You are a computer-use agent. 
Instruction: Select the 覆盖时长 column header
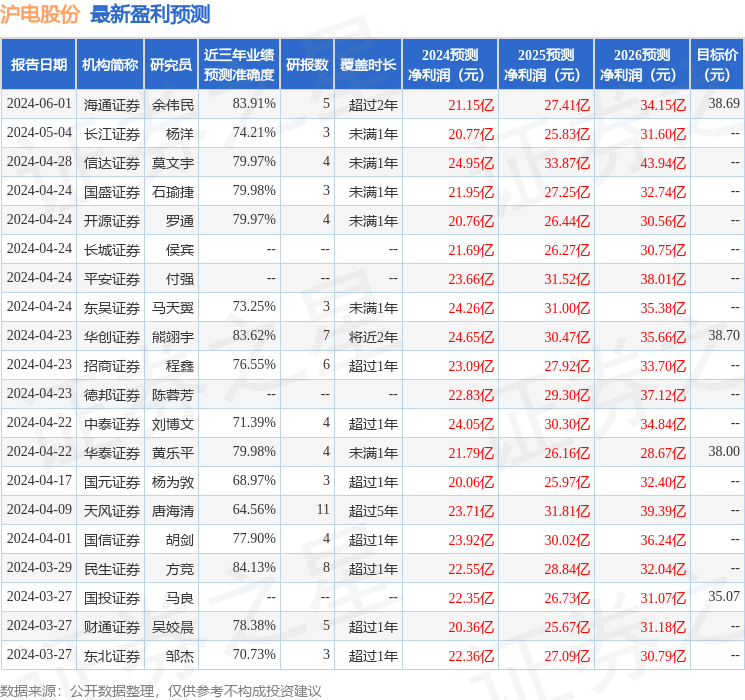[x=368, y=64]
